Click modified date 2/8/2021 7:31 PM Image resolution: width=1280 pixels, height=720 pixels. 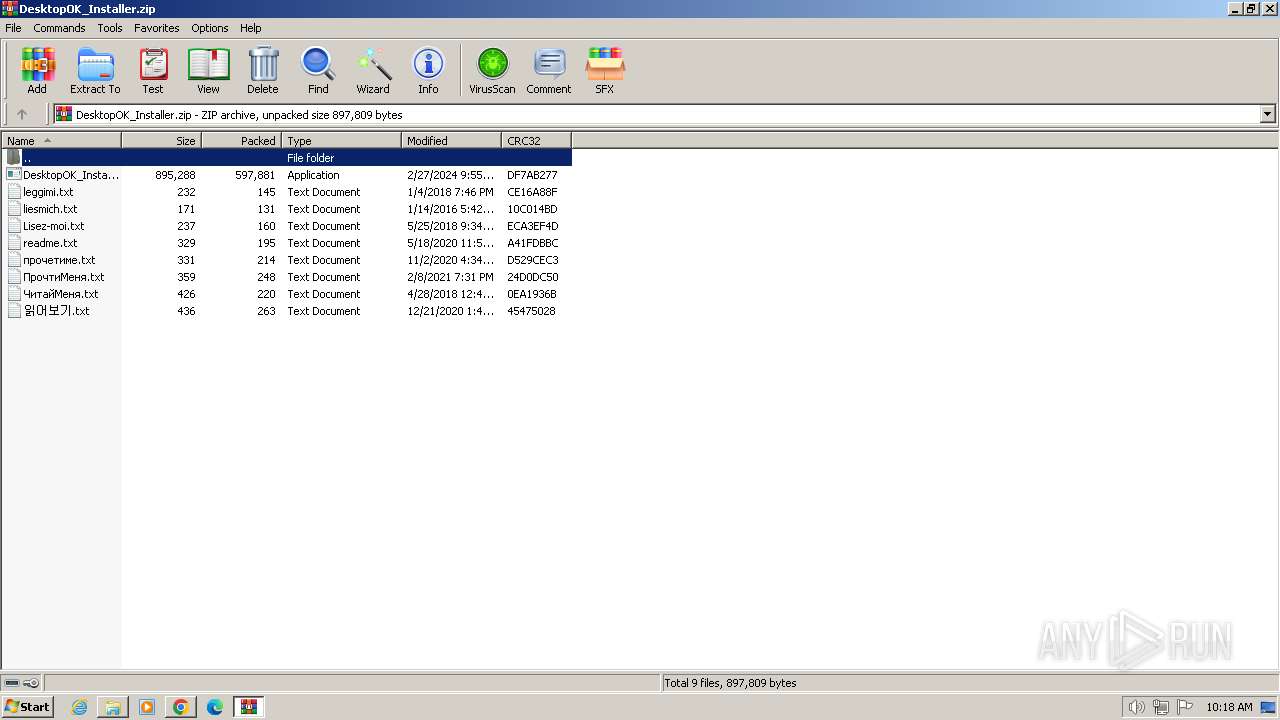[450, 277]
